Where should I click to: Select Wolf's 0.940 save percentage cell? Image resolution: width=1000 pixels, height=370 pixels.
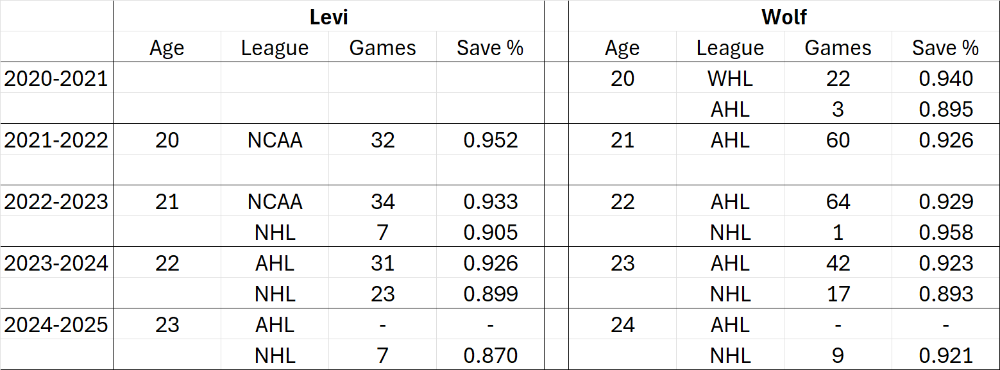point(946,78)
